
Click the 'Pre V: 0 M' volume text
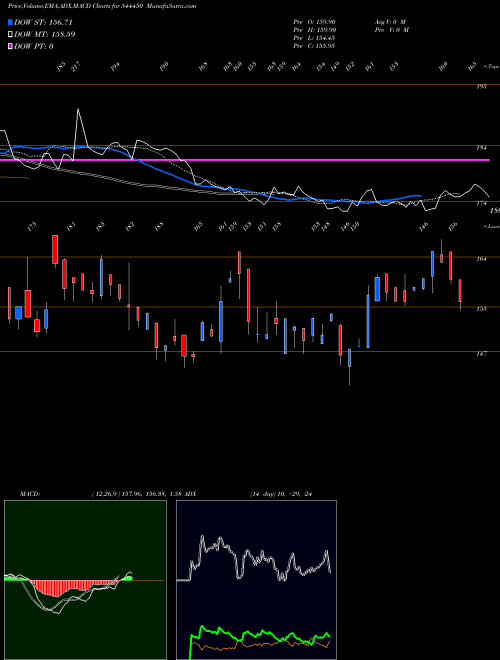391,30
